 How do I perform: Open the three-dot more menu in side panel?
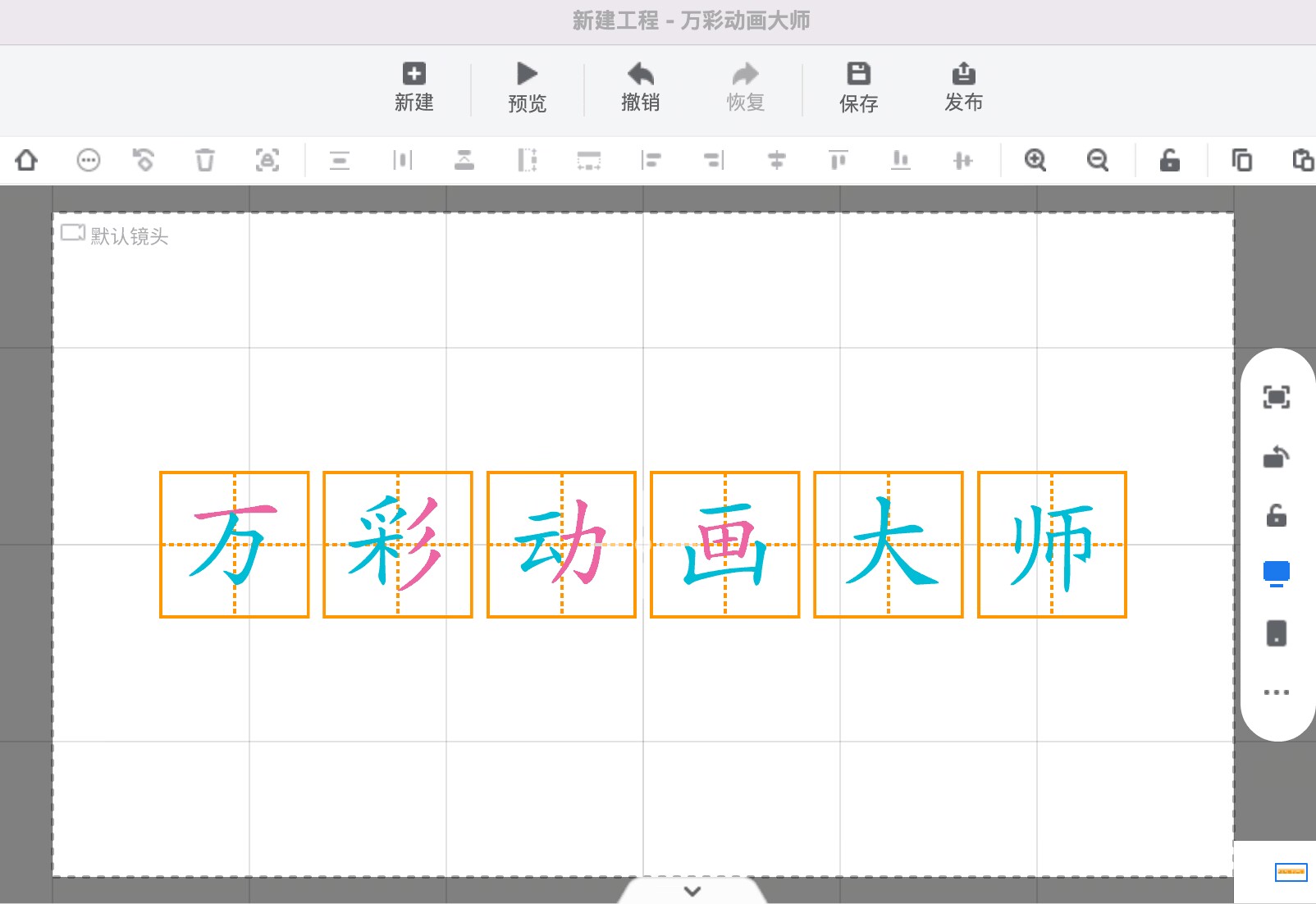[x=1276, y=692]
